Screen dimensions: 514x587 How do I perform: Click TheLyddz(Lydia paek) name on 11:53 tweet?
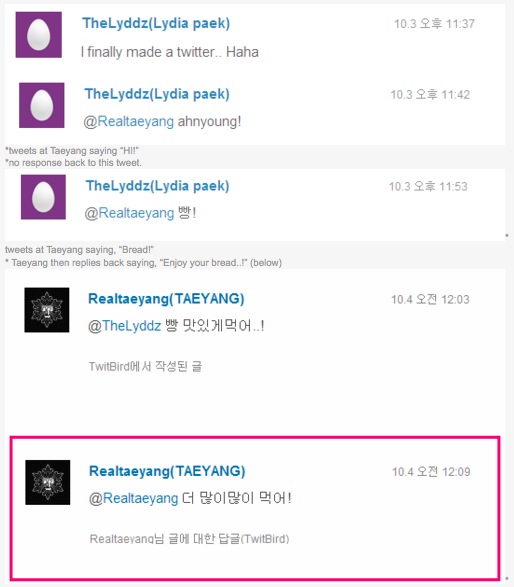tap(158, 186)
